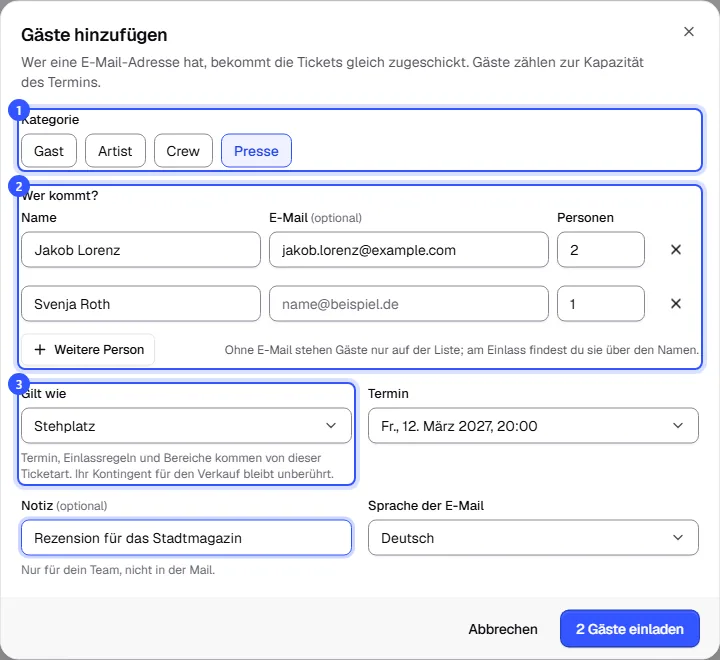
Task: Close the Gäste hinzufügen dialog
Action: 688,32
